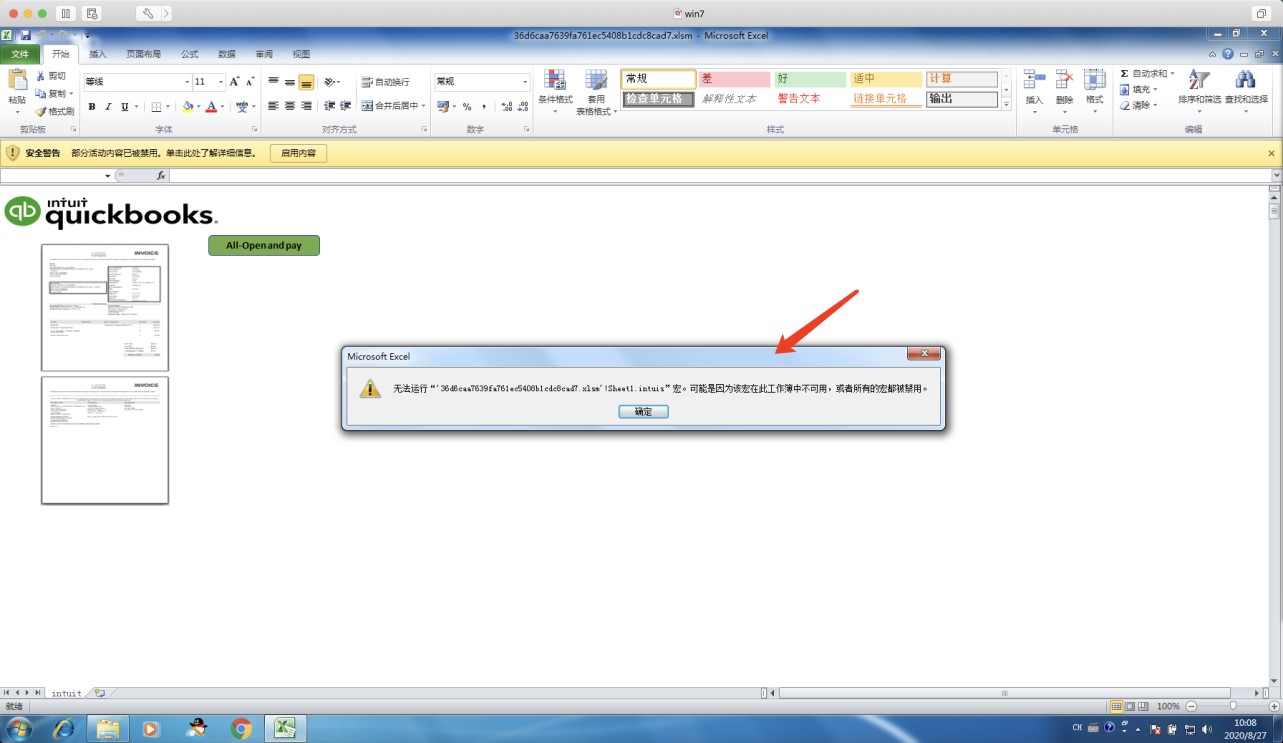Switch to the Insert (插入) tab
Screen dimensions: 1283x743
pyautogui.click(x=98, y=54)
